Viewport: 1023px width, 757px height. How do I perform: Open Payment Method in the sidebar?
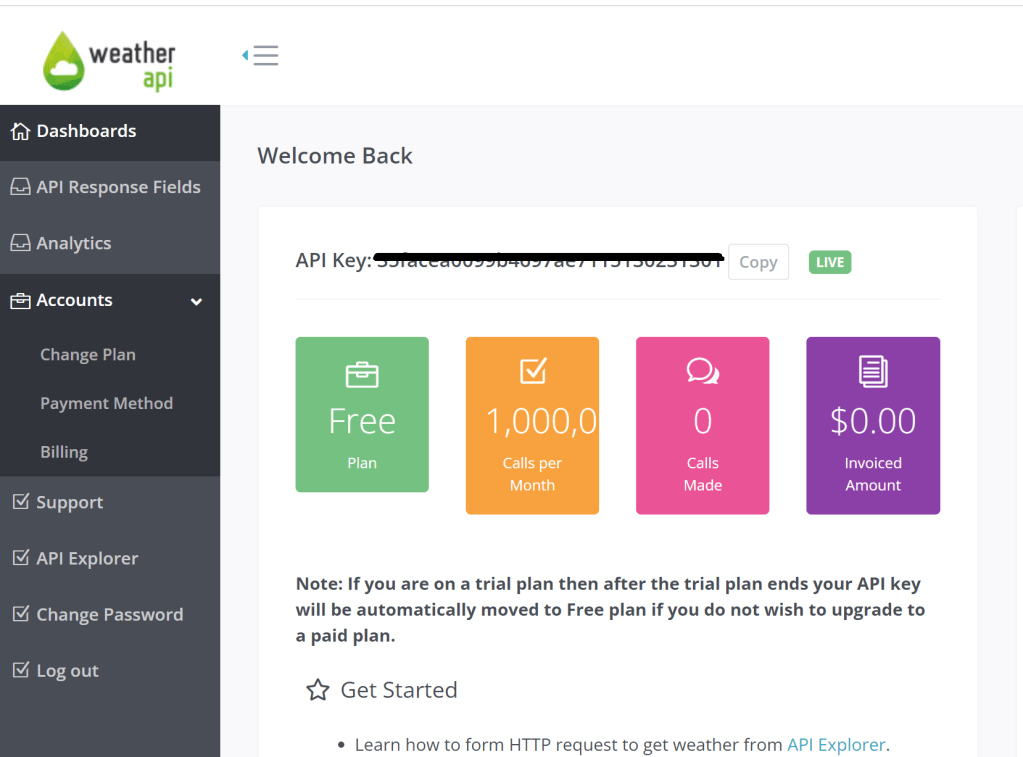click(x=106, y=403)
